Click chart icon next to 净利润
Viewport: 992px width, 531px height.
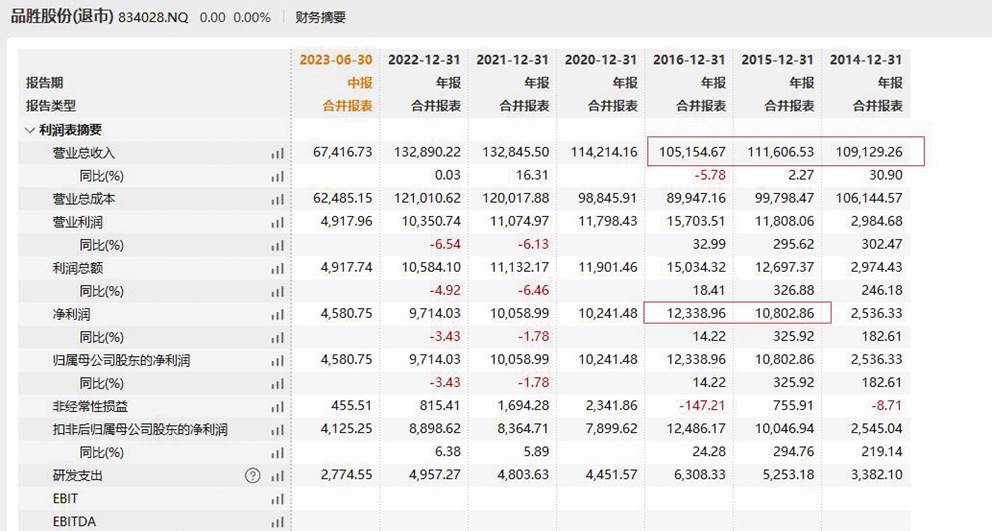coord(276,314)
